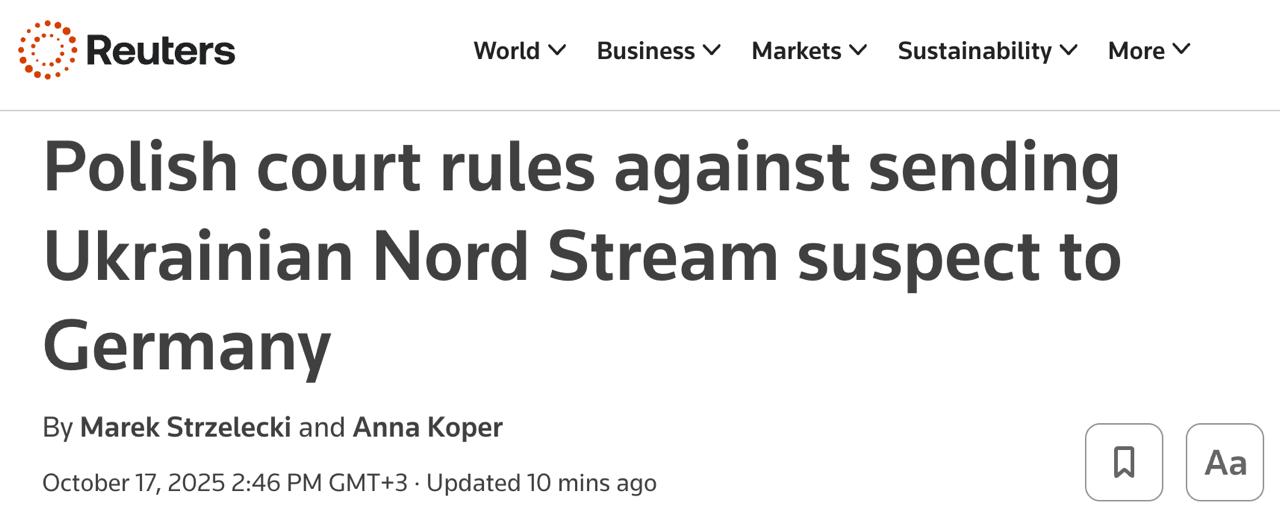This screenshot has height=524, width=1280.
Task: Open the Business menu
Action: click(x=645, y=50)
